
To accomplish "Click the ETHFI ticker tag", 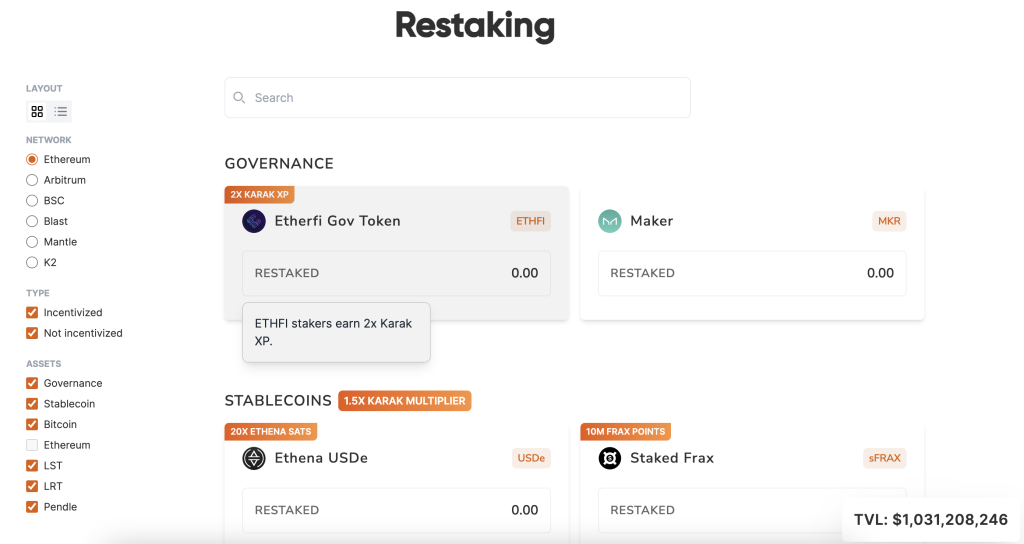I will click(x=530, y=221).
